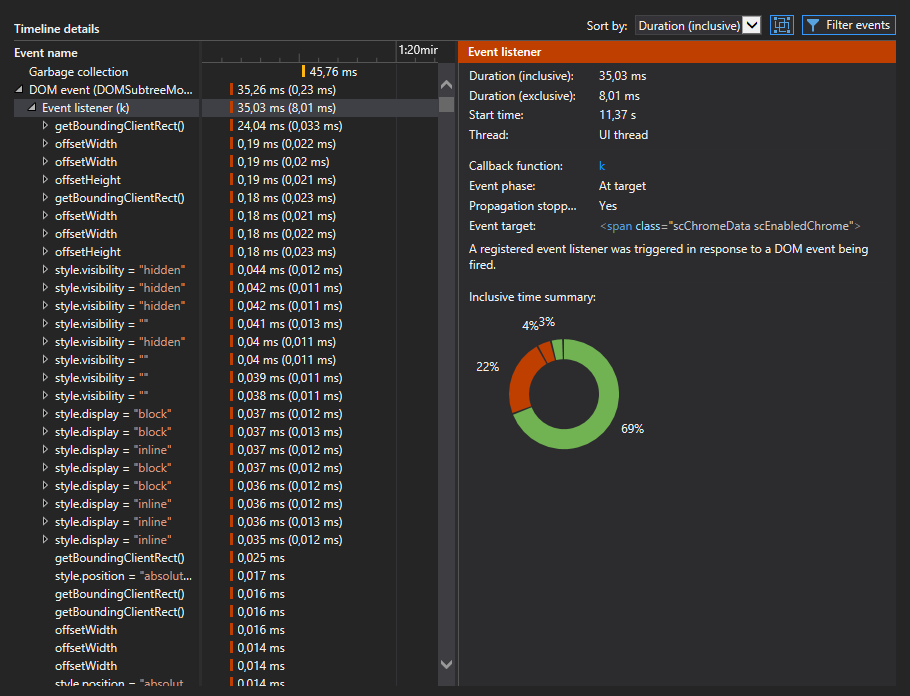Click the scroll up arrow of event list

(x=446, y=85)
